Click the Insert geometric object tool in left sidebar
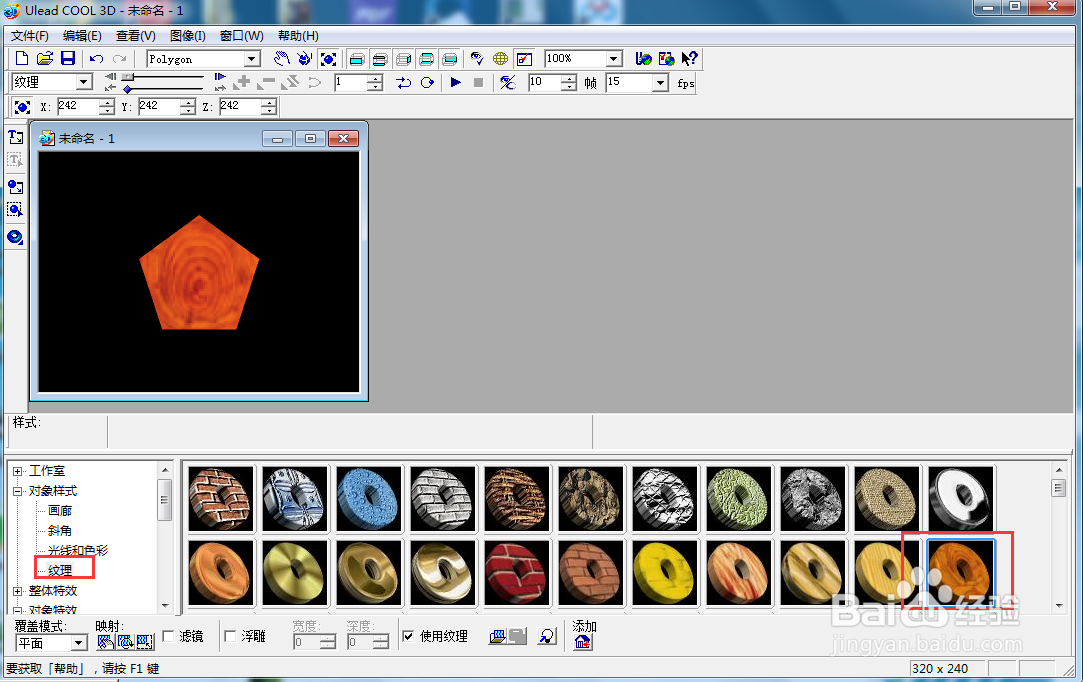1083x682 pixels. pyautogui.click(x=15, y=237)
